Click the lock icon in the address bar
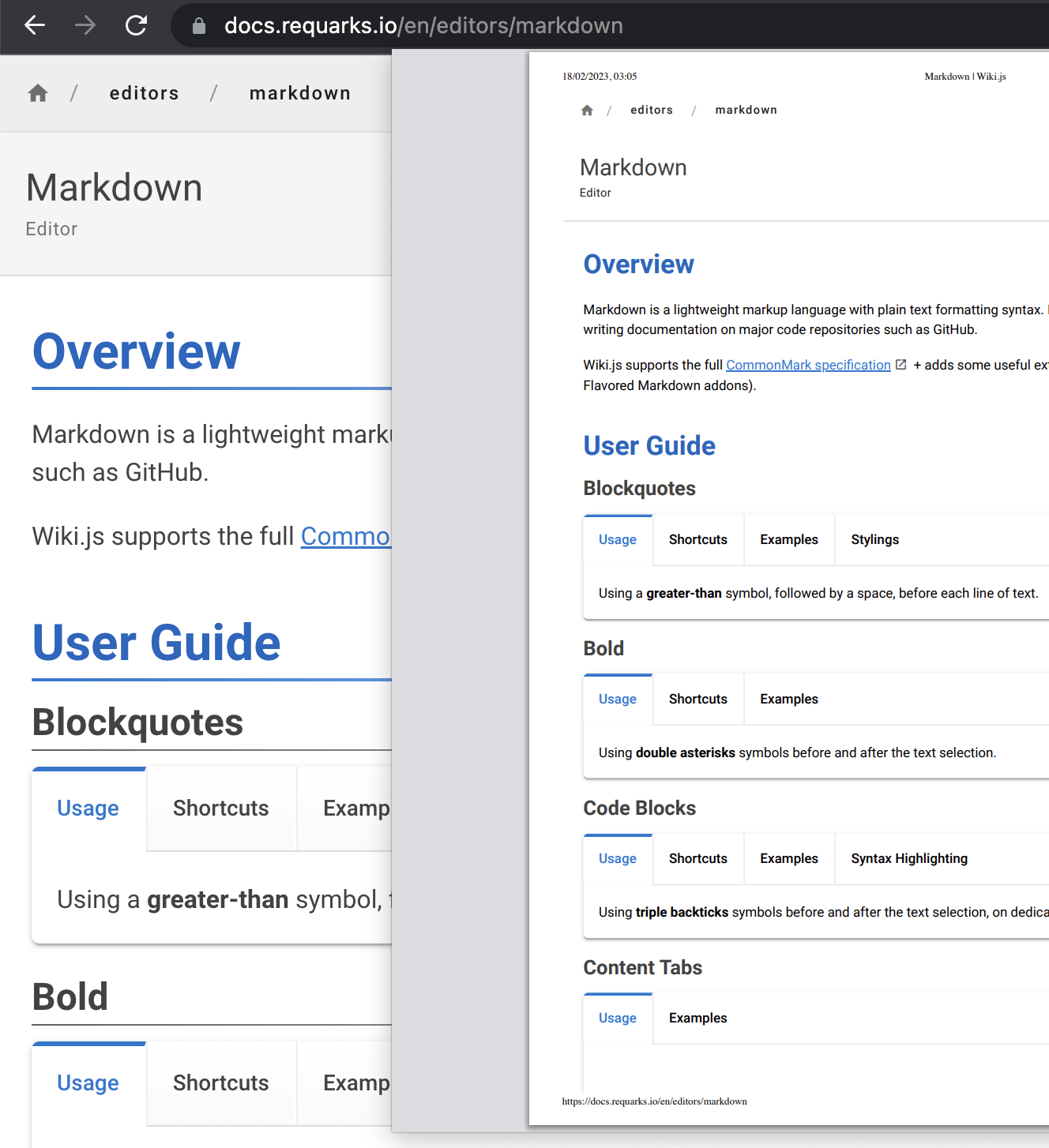Screen dimensions: 1049x1148 (x=199, y=26)
